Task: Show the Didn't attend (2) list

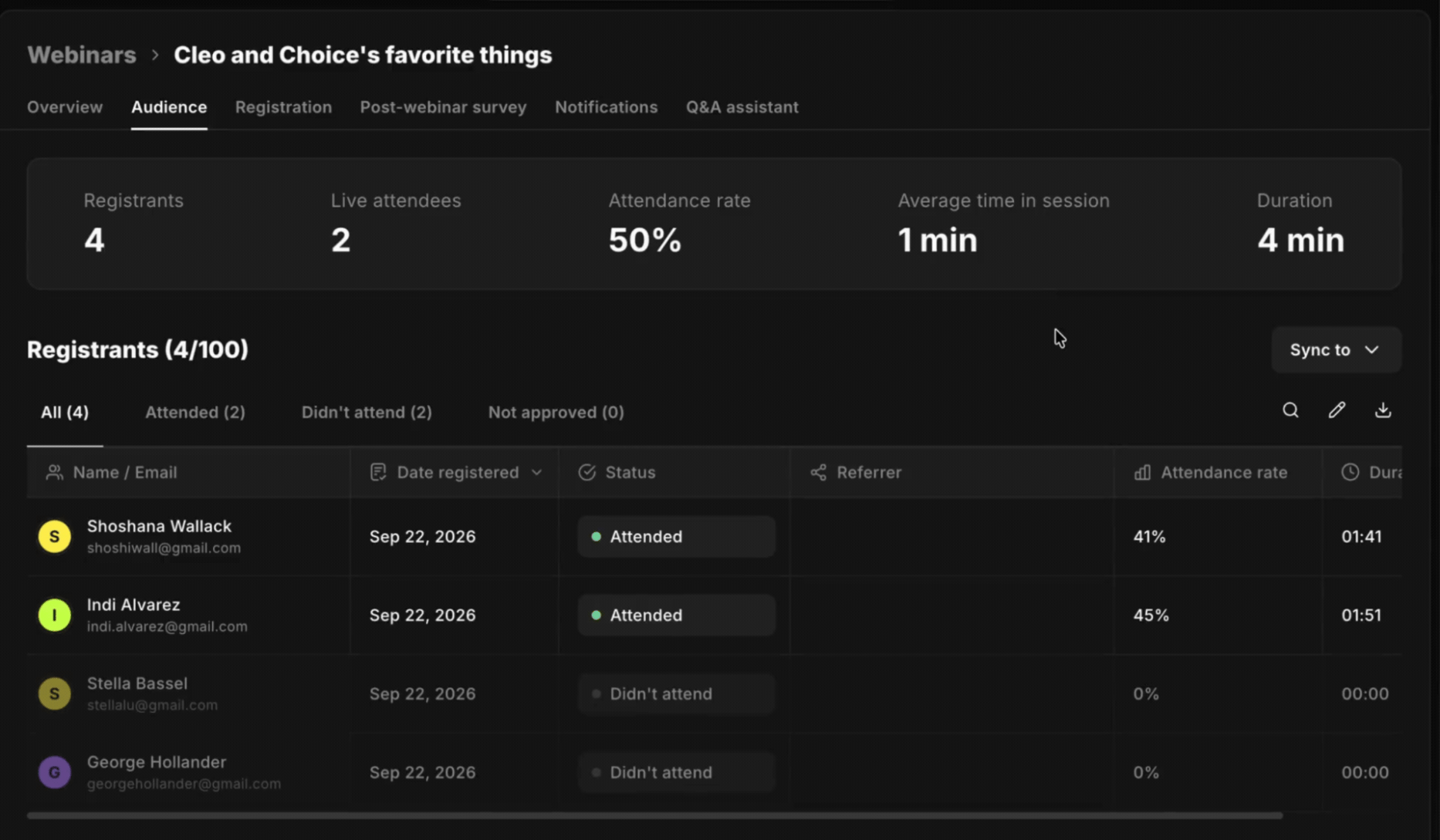Action: (x=367, y=413)
